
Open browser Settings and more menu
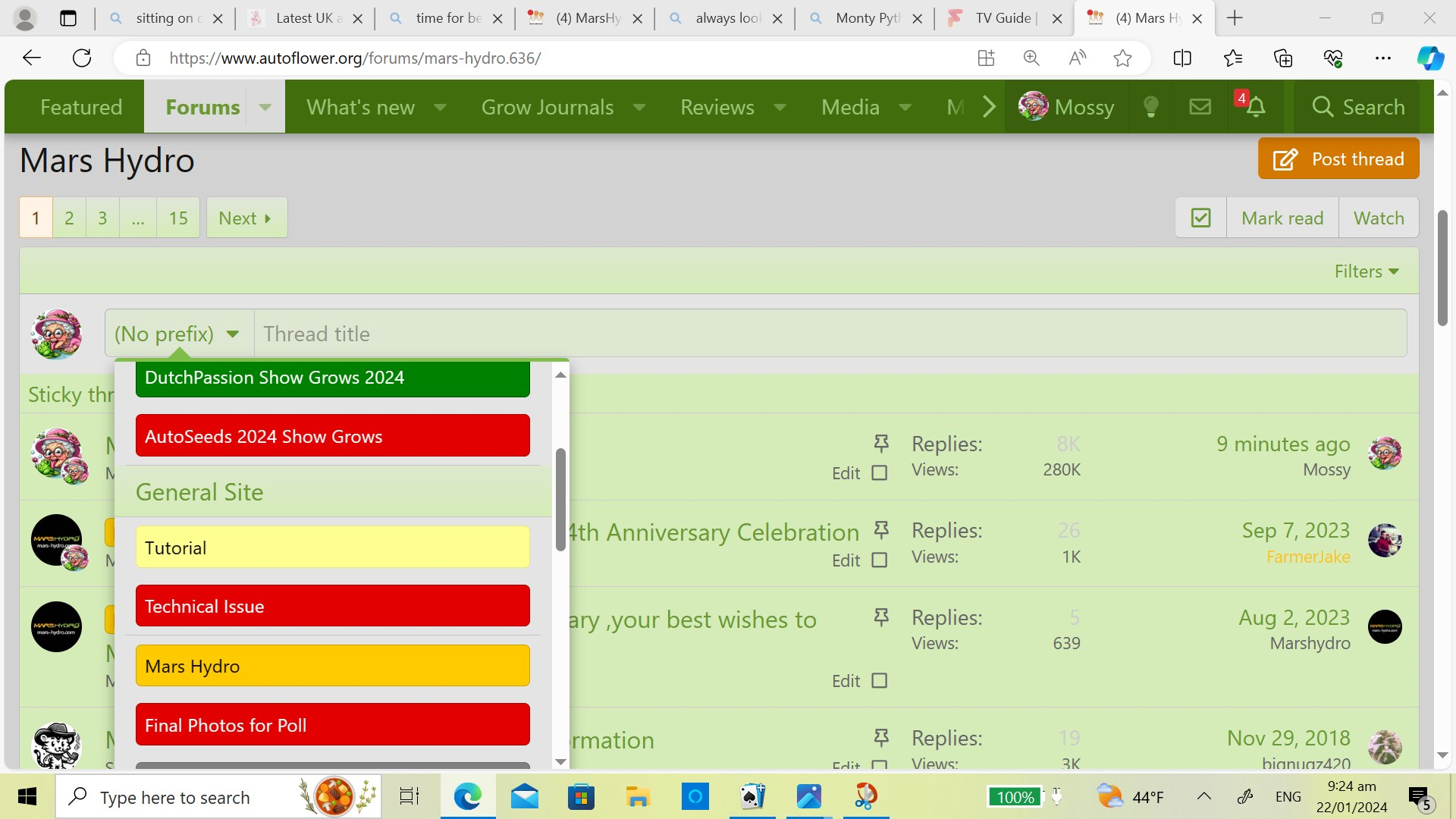pyautogui.click(x=1383, y=58)
